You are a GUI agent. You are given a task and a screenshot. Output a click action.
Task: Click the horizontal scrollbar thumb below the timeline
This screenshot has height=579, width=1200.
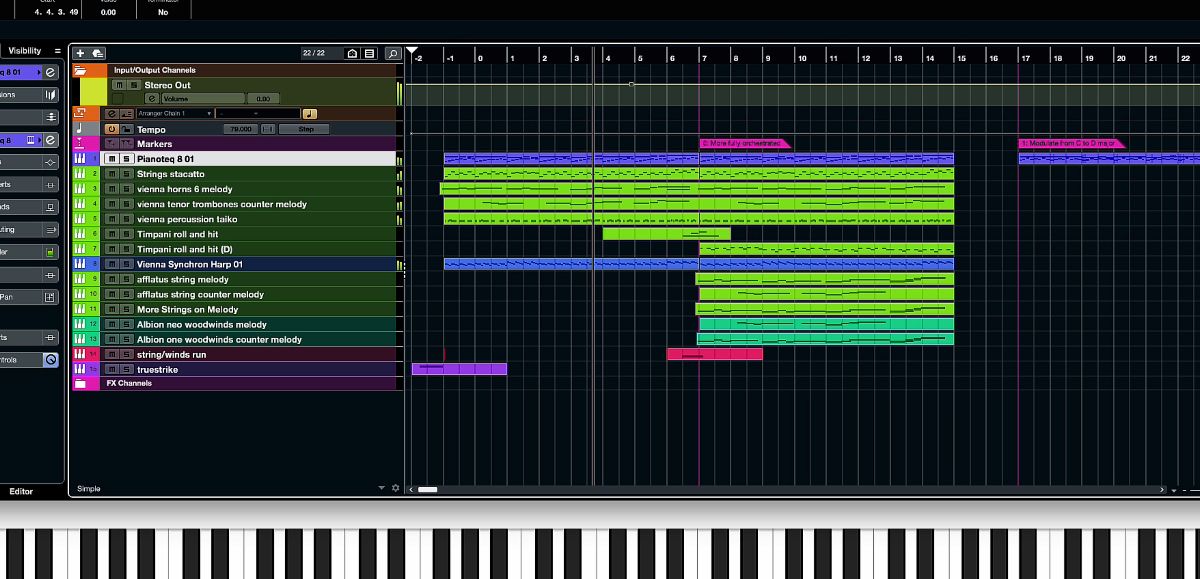coord(427,489)
